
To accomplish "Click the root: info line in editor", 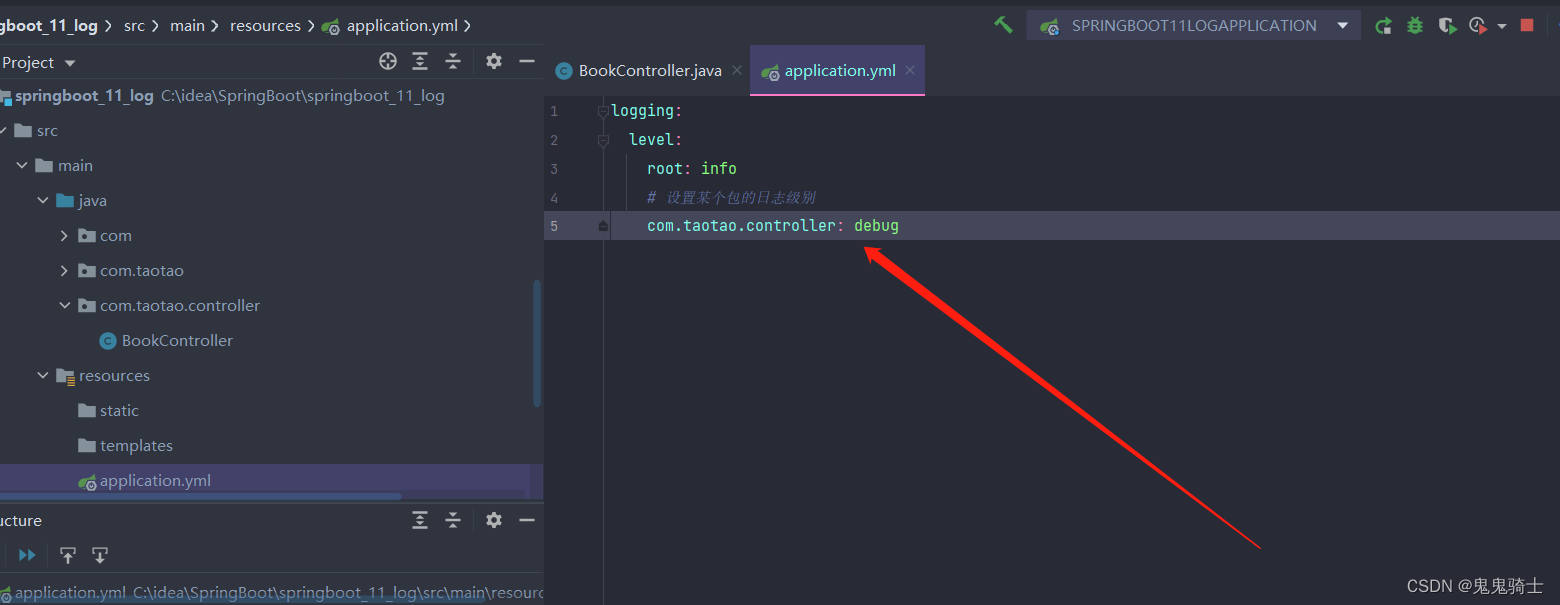I will [691, 169].
